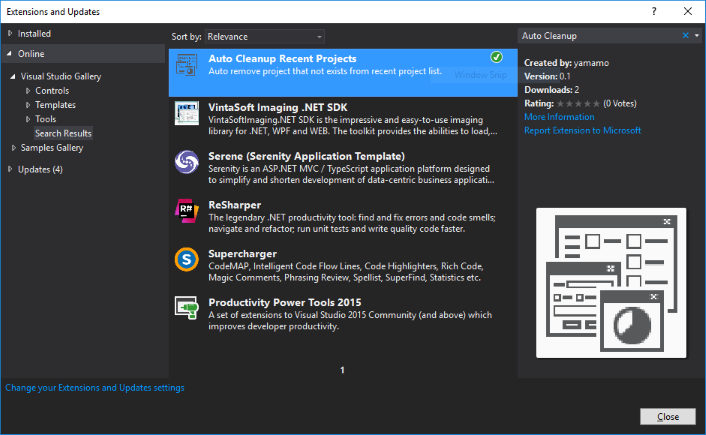Expand the Updates (4) arrow
This screenshot has width=706, height=435.
pyautogui.click(x=10, y=169)
